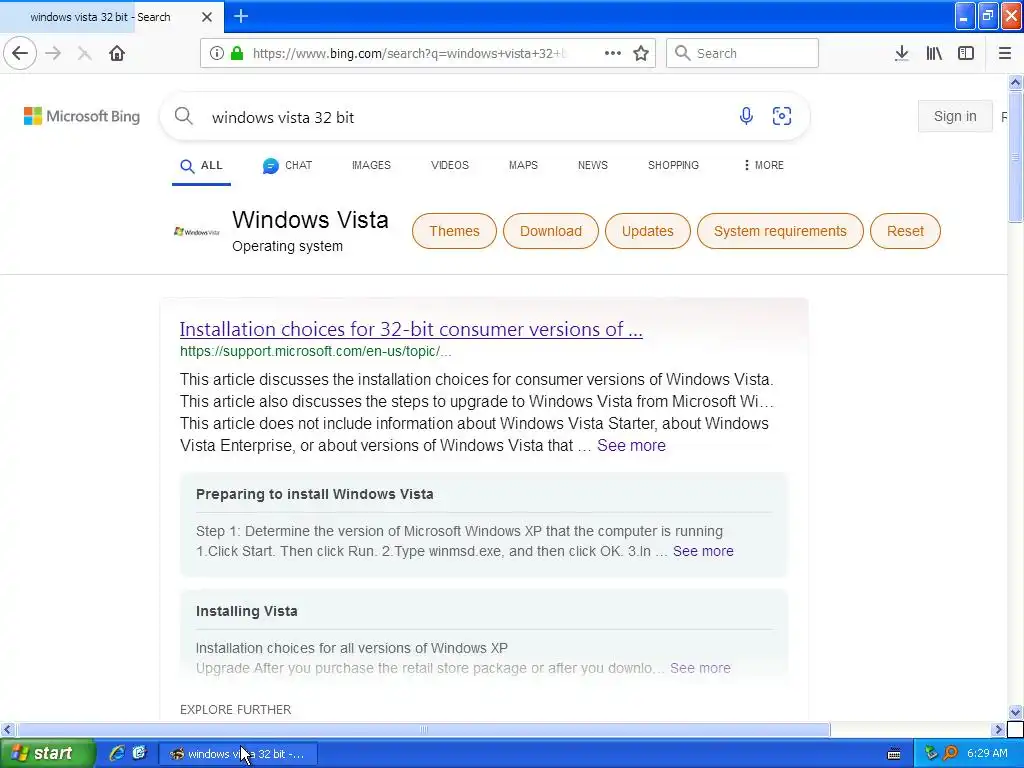Screen dimensions: 1024x768
Task: Open a new tab with the plus button
Action: tap(241, 16)
